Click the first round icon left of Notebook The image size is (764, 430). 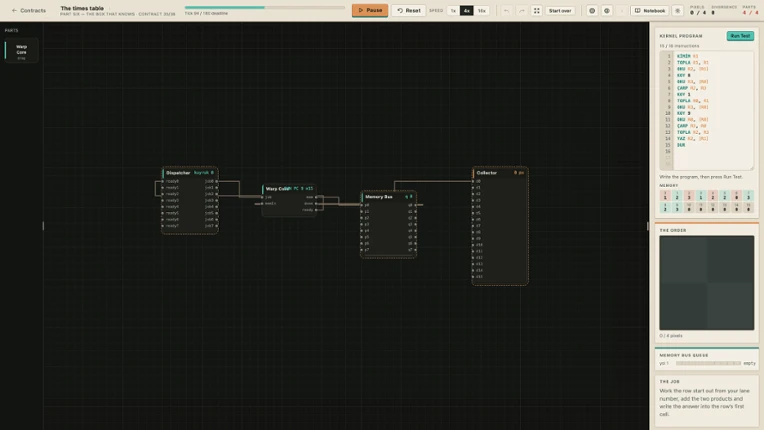592,11
